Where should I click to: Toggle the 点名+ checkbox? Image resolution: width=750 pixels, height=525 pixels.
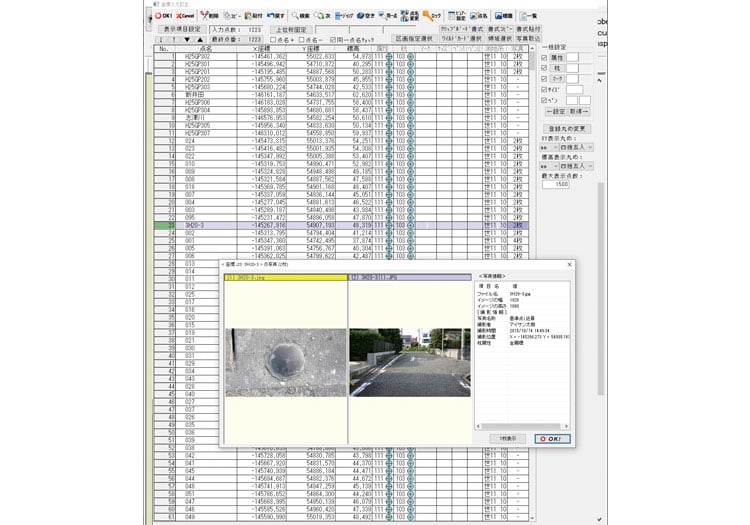click(x=273, y=40)
